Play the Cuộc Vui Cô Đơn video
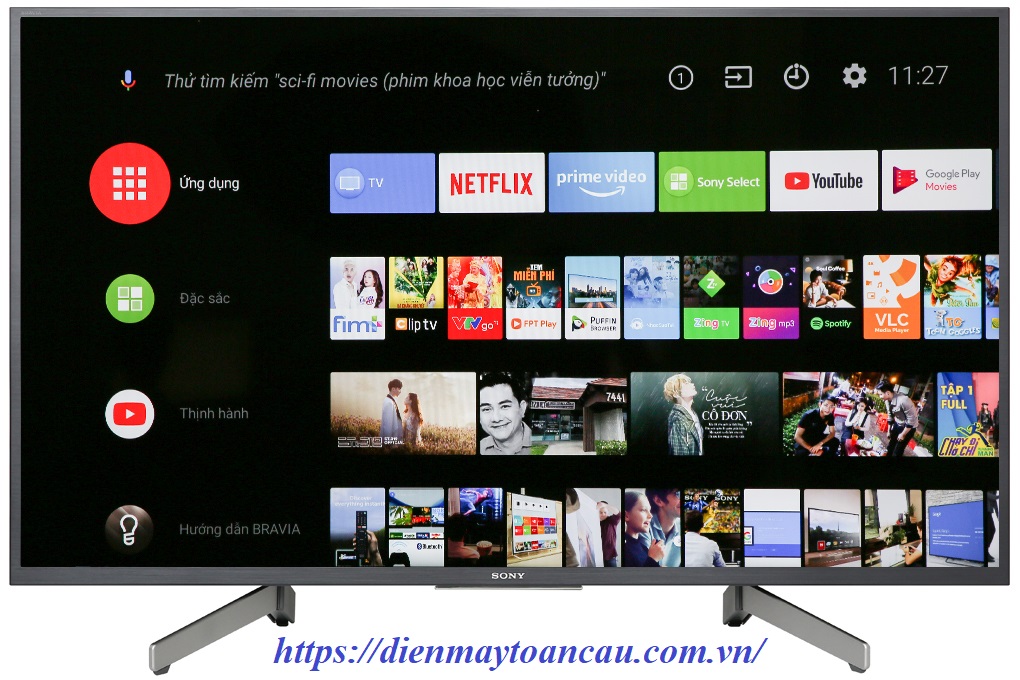The width and height of the screenshot is (1020, 680). 705,413
